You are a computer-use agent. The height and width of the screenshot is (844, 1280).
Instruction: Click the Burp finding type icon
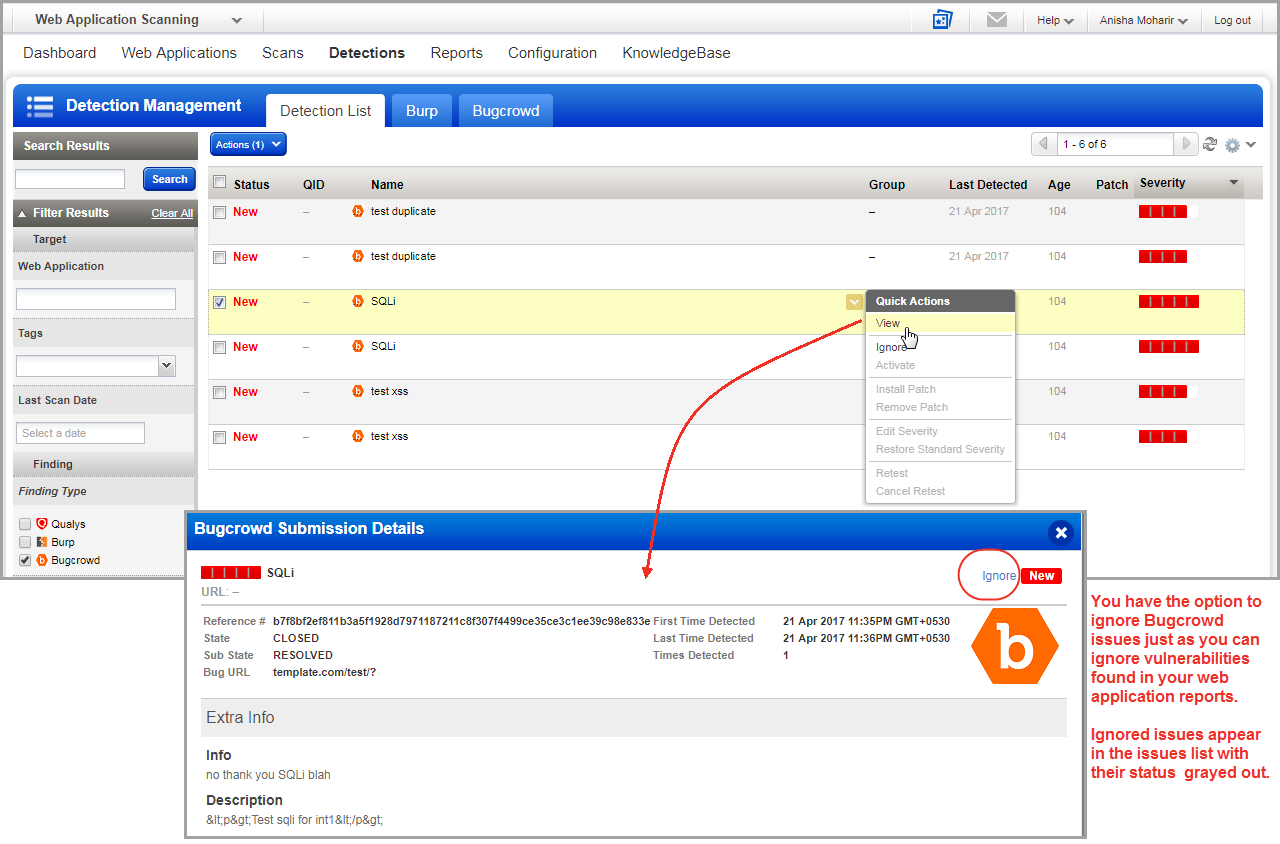coord(42,542)
